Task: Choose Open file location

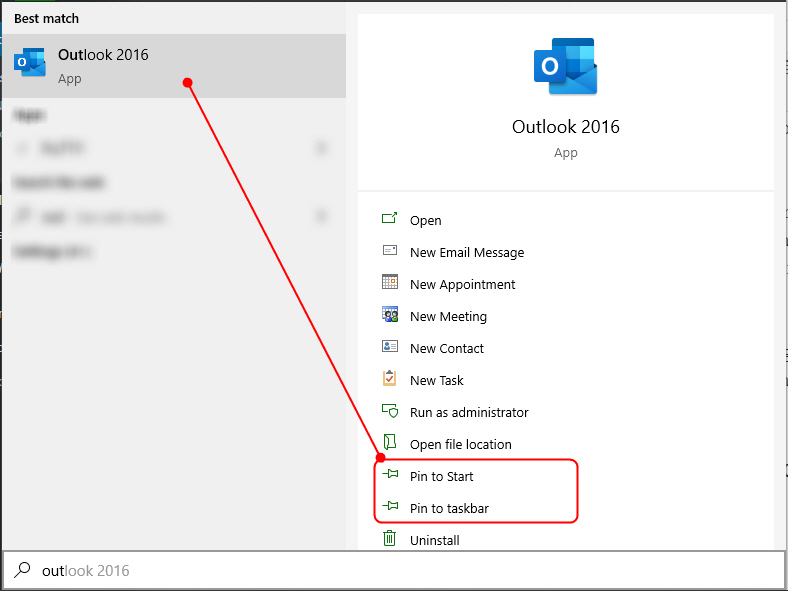Action: tap(461, 445)
